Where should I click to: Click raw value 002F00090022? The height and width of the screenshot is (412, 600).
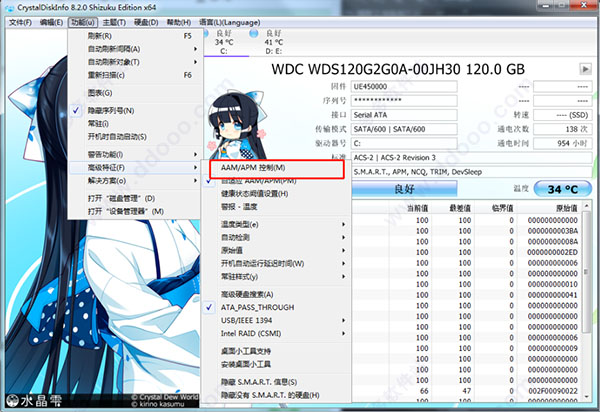coord(553,391)
